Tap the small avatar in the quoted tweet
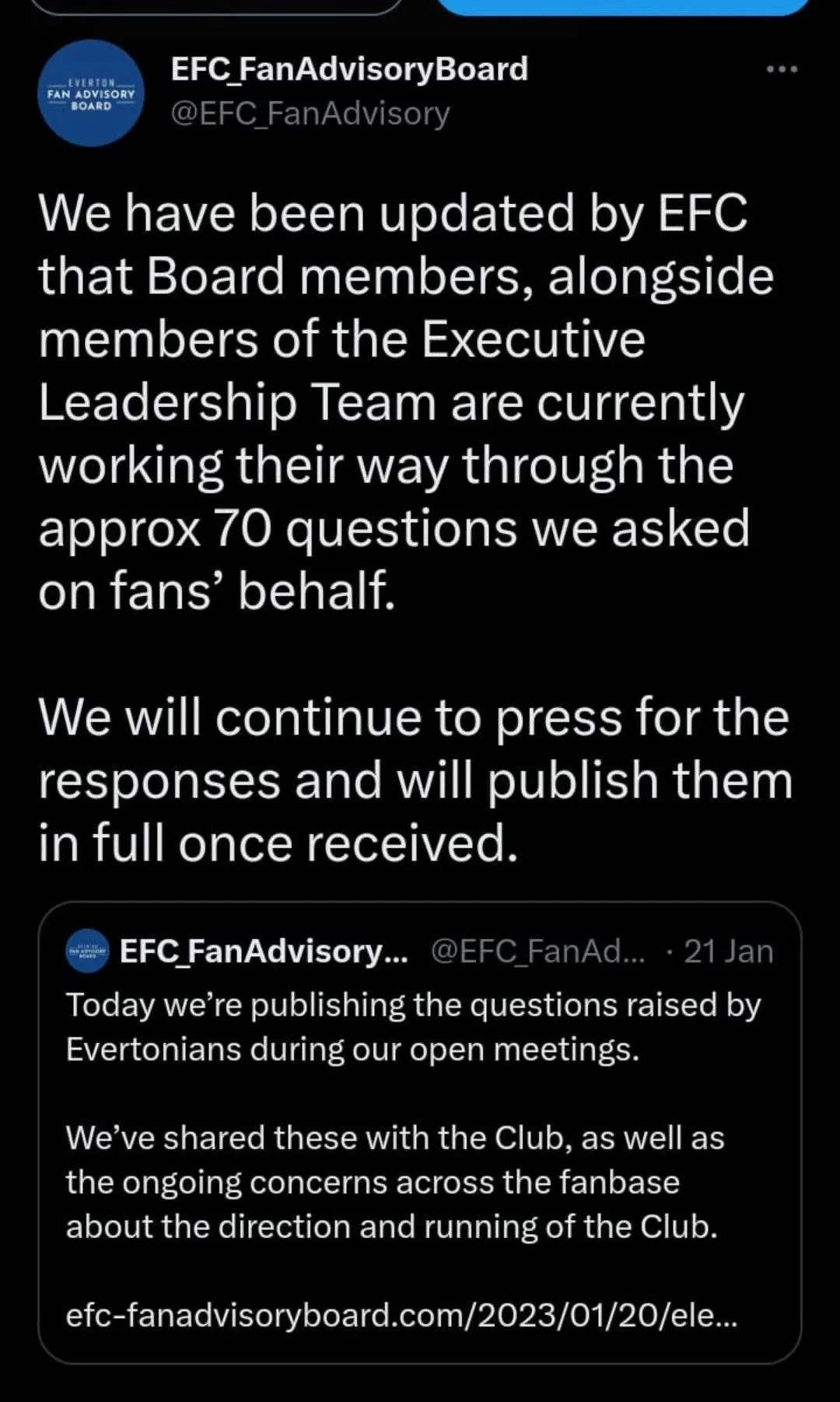840x1402 pixels. click(87, 951)
